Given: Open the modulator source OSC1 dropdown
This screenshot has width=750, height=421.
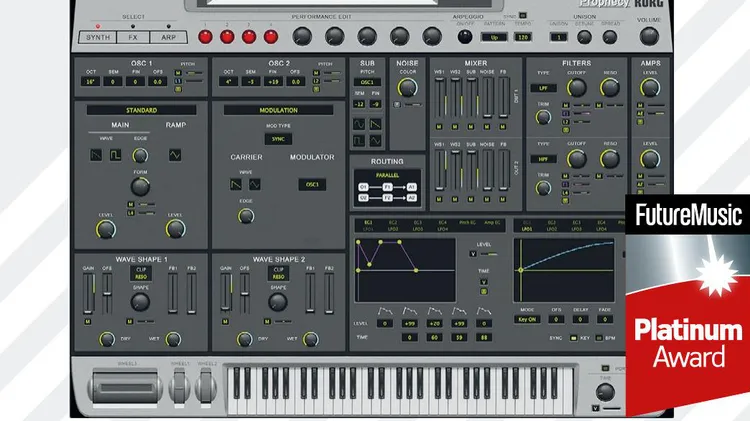Looking at the screenshot, I should [x=312, y=184].
